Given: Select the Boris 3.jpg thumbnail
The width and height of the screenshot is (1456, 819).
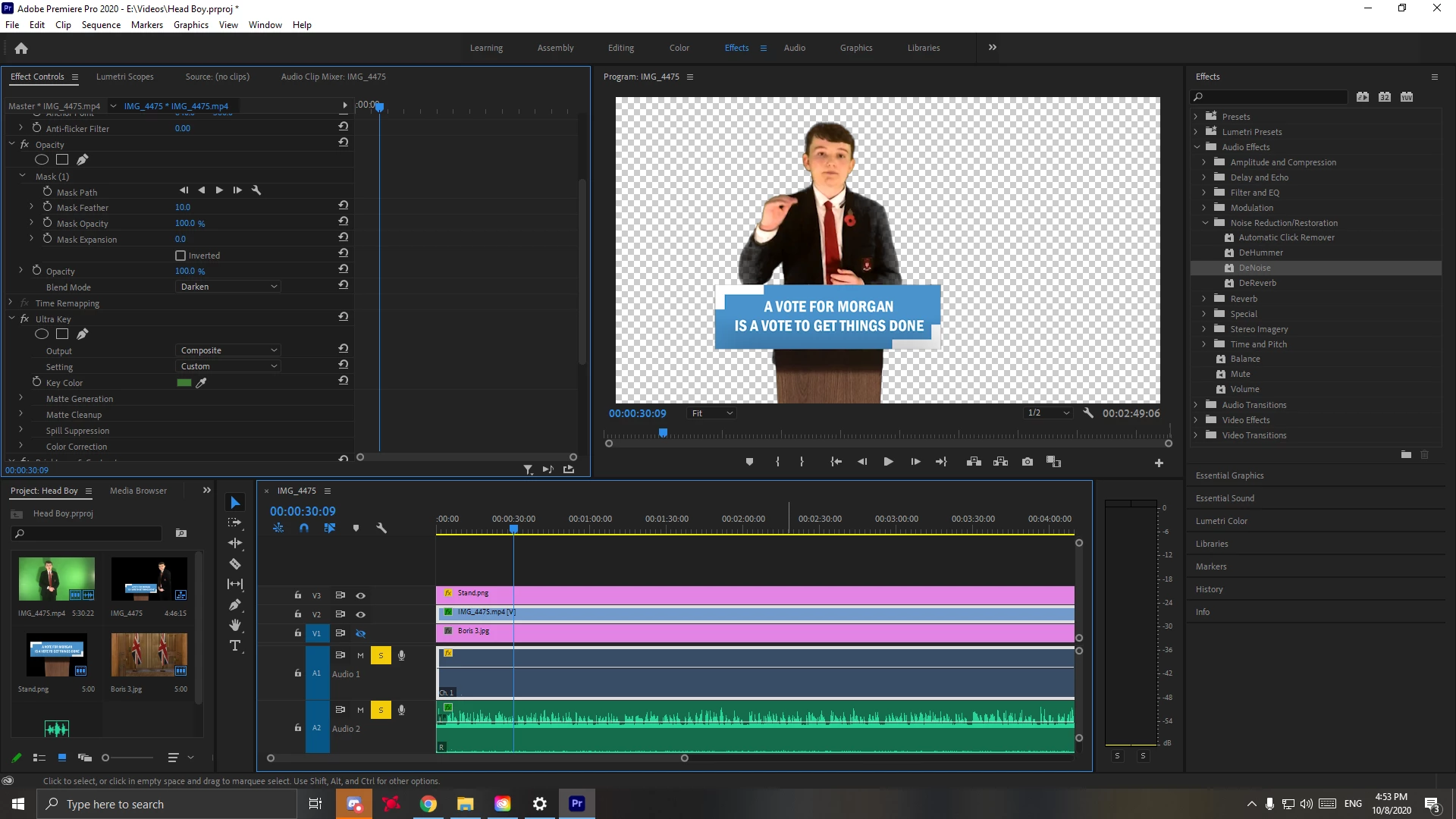Looking at the screenshot, I should pos(149,654).
